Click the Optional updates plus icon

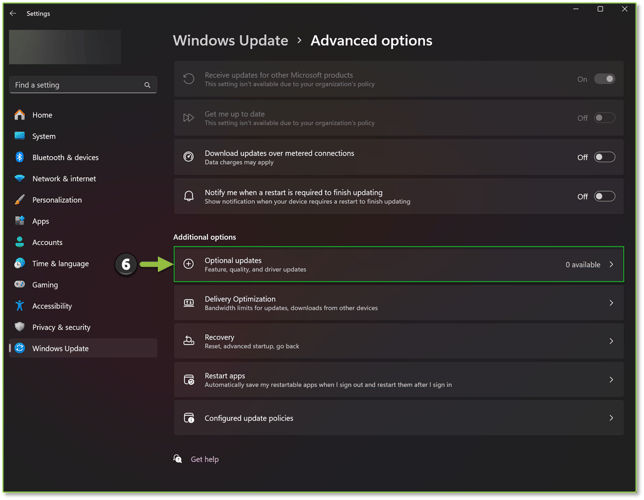point(189,264)
